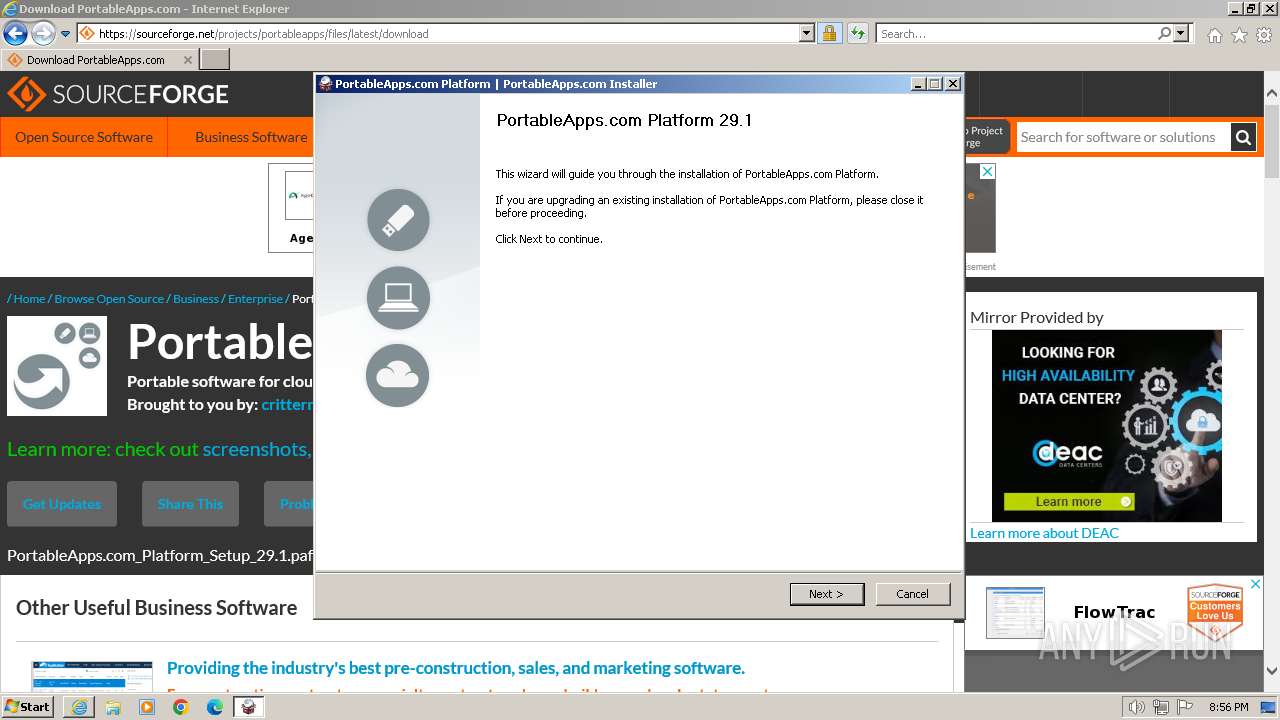The width and height of the screenshot is (1280, 720).
Task: Click the network tray icon
Action: click(x=1161, y=707)
